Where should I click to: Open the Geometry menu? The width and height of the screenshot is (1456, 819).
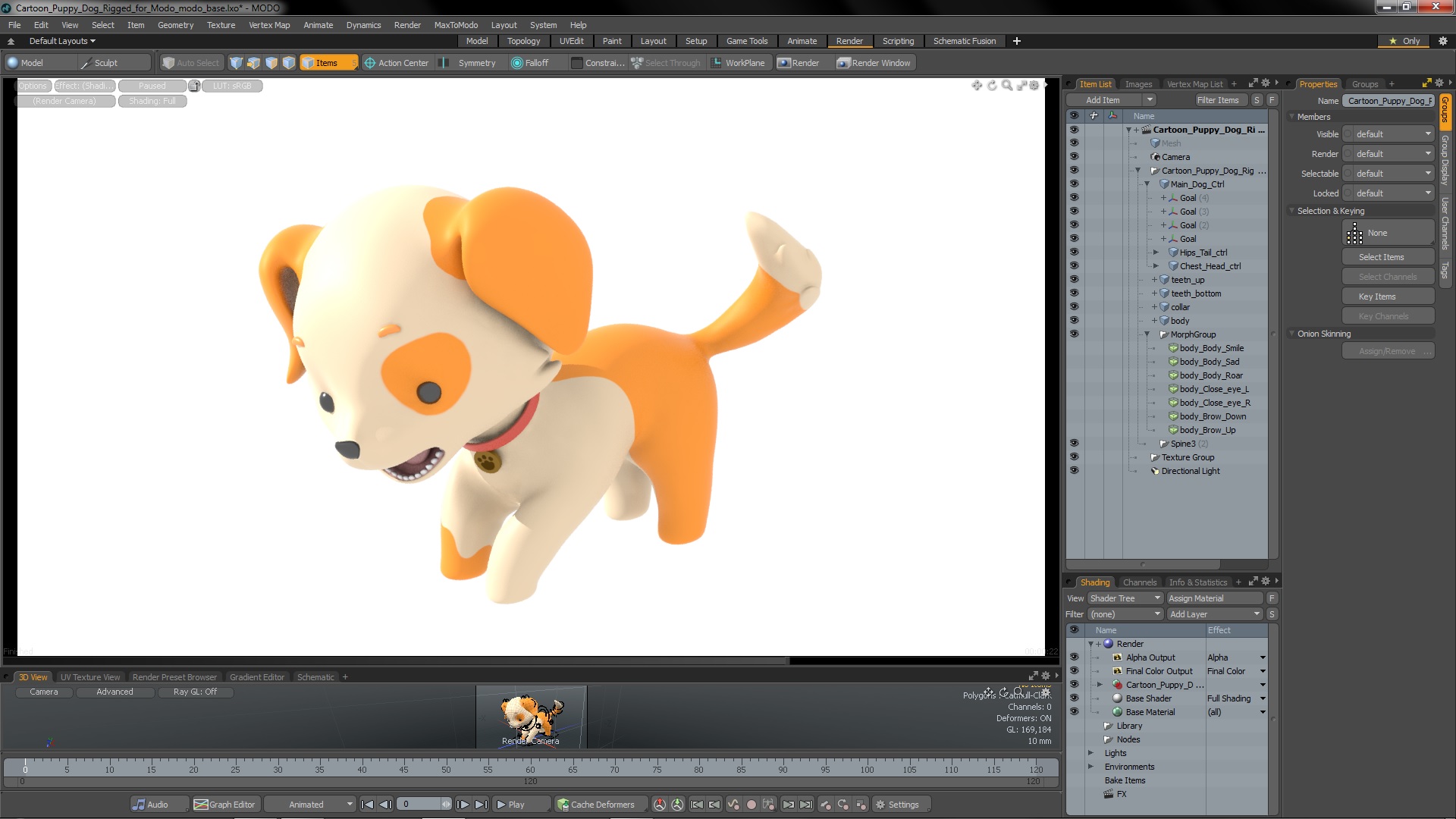pyautogui.click(x=175, y=25)
